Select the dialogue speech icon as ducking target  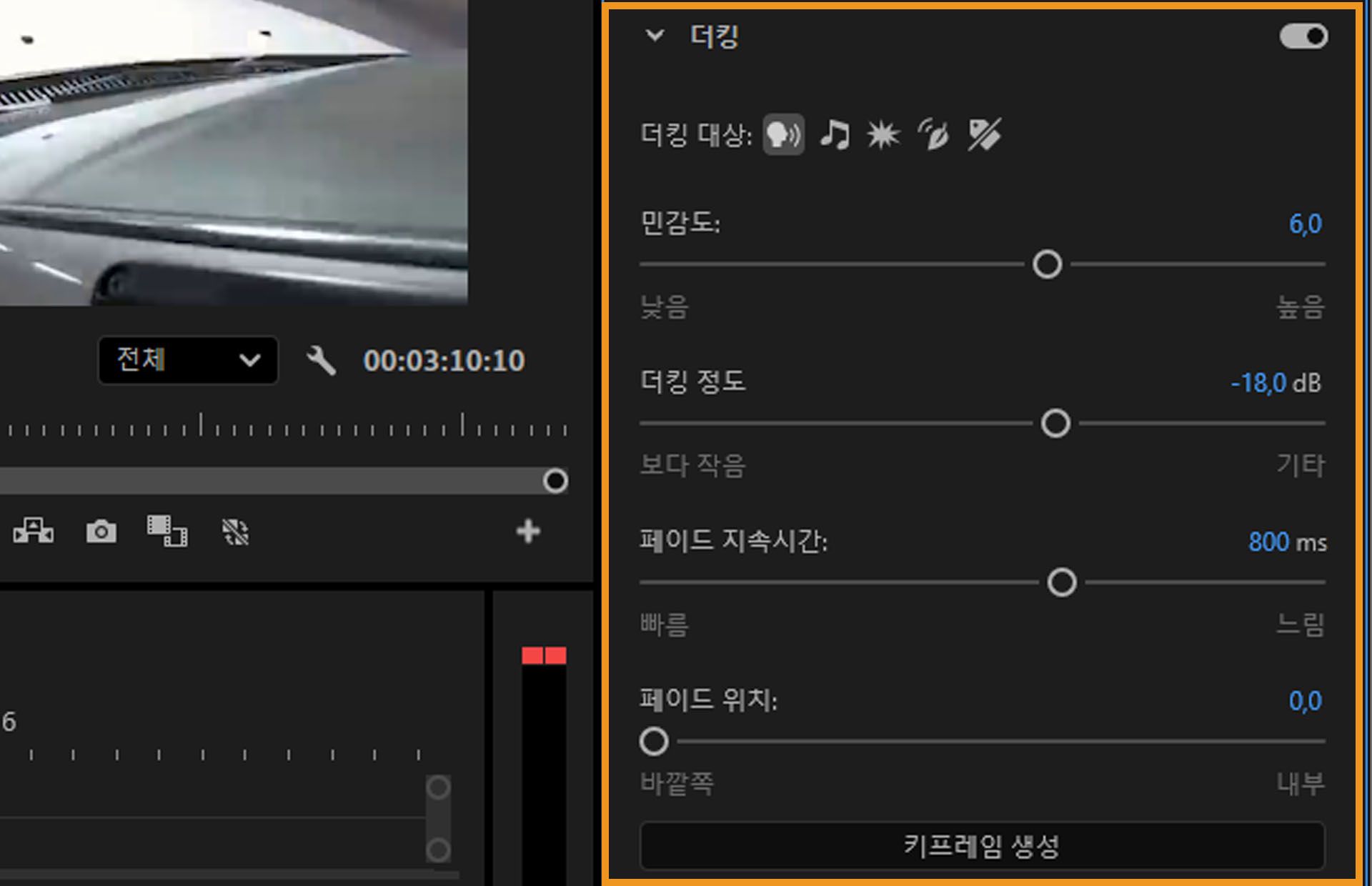click(784, 134)
